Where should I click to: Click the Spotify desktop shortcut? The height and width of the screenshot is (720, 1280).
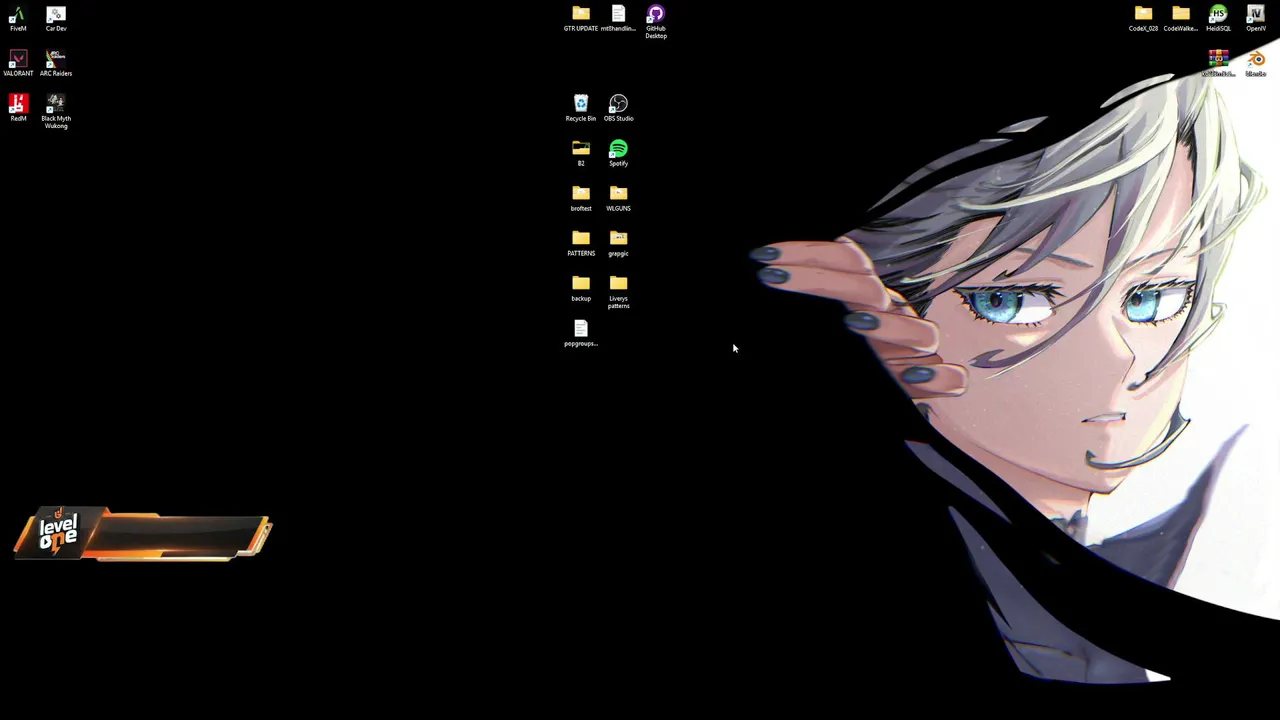(618, 154)
